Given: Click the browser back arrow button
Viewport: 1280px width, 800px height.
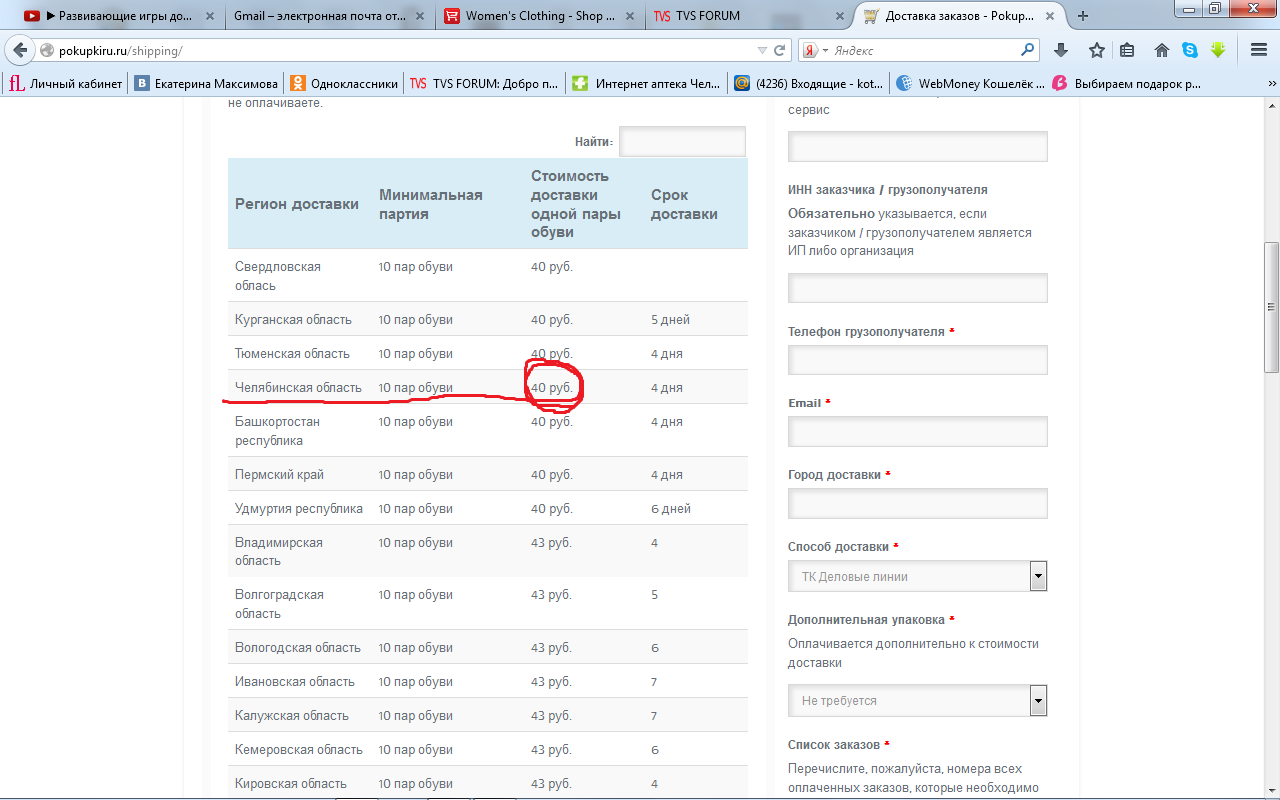Looking at the screenshot, I should [20, 50].
